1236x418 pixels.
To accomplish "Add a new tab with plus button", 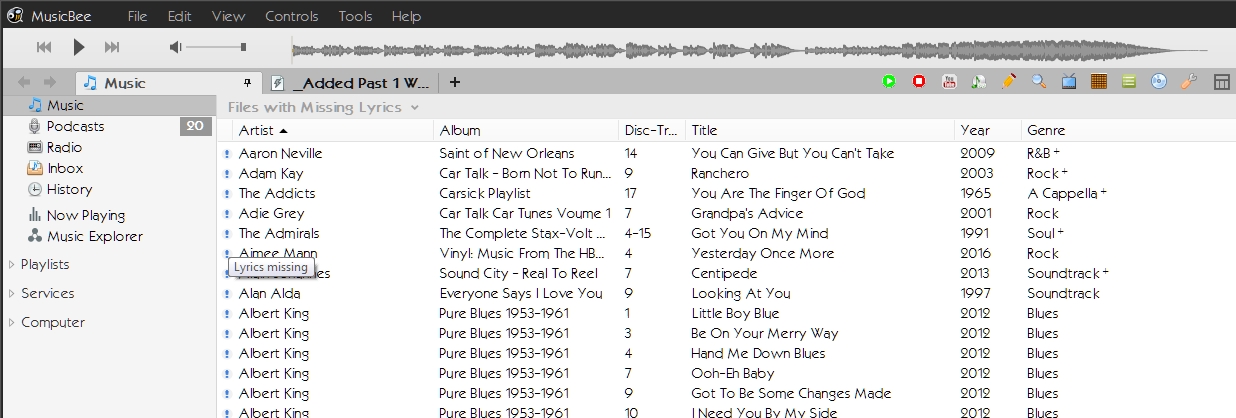I will (455, 82).
